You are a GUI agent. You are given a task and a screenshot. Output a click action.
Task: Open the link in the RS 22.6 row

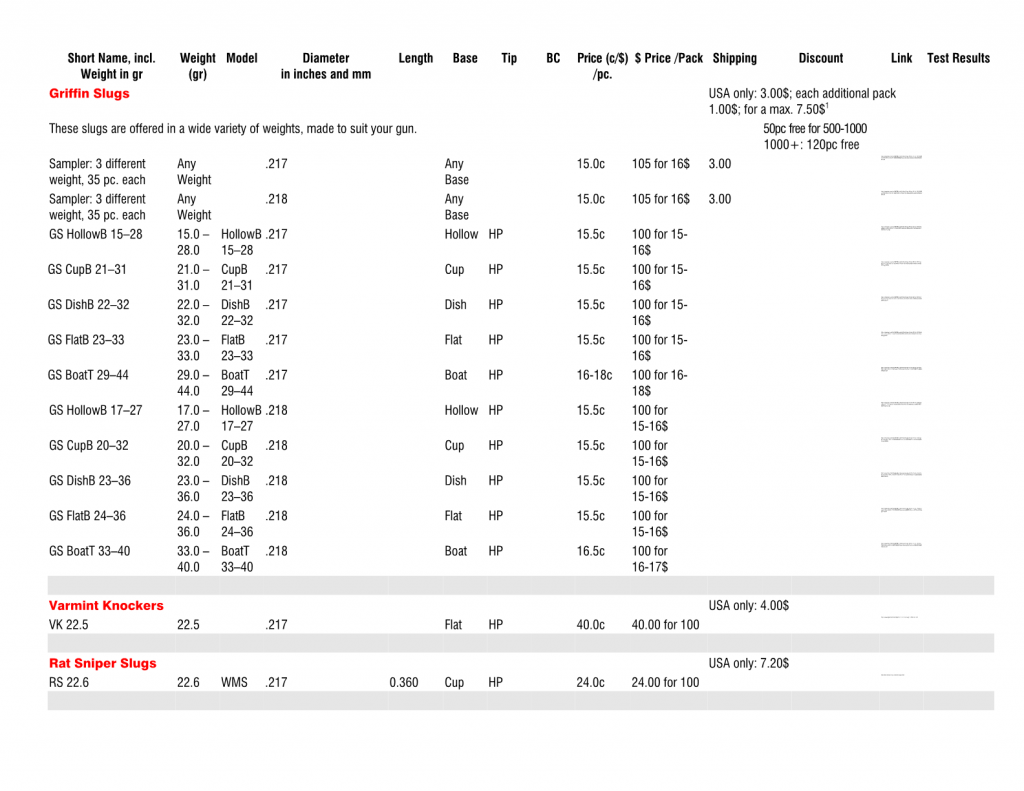pyautogui.click(x=893, y=675)
